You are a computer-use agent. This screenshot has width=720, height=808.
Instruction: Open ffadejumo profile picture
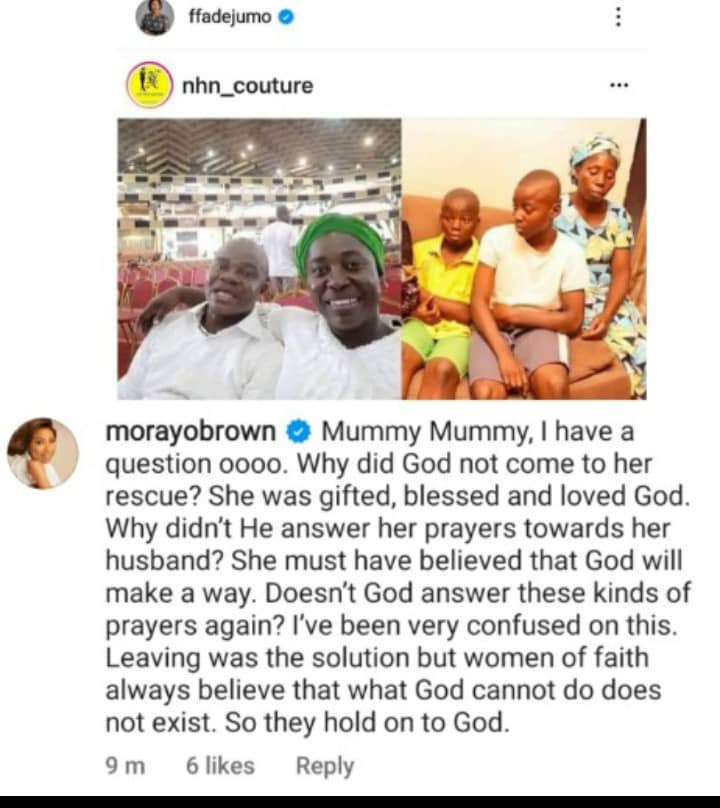tap(154, 18)
